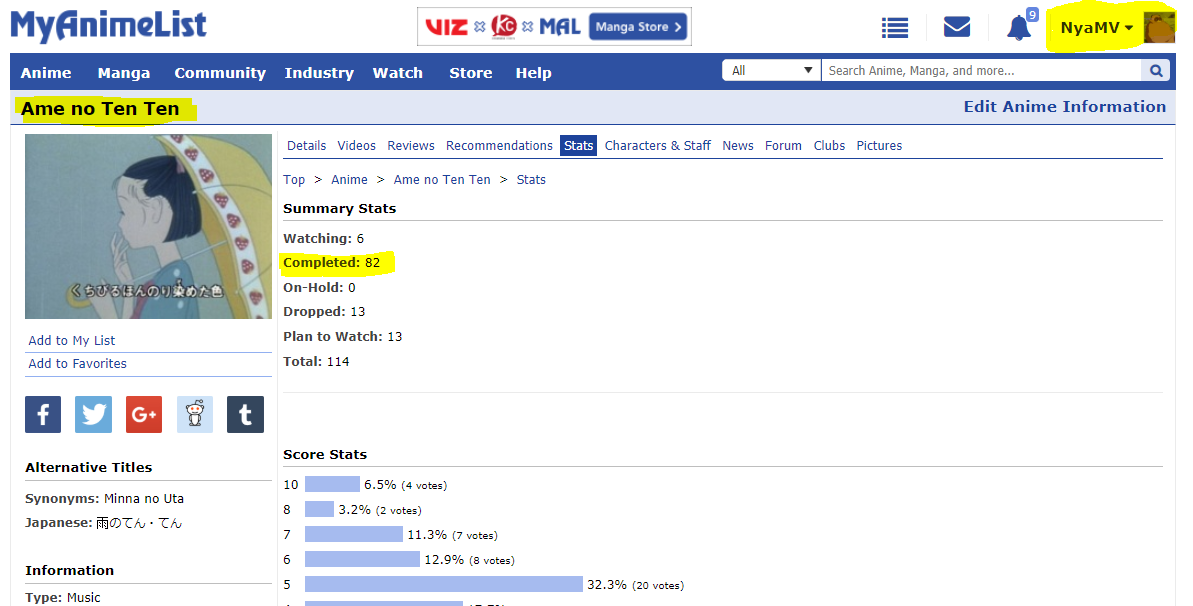Image resolution: width=1193 pixels, height=606 pixels.
Task: Click the 'Completed: 82' stat
Action: (x=332, y=263)
